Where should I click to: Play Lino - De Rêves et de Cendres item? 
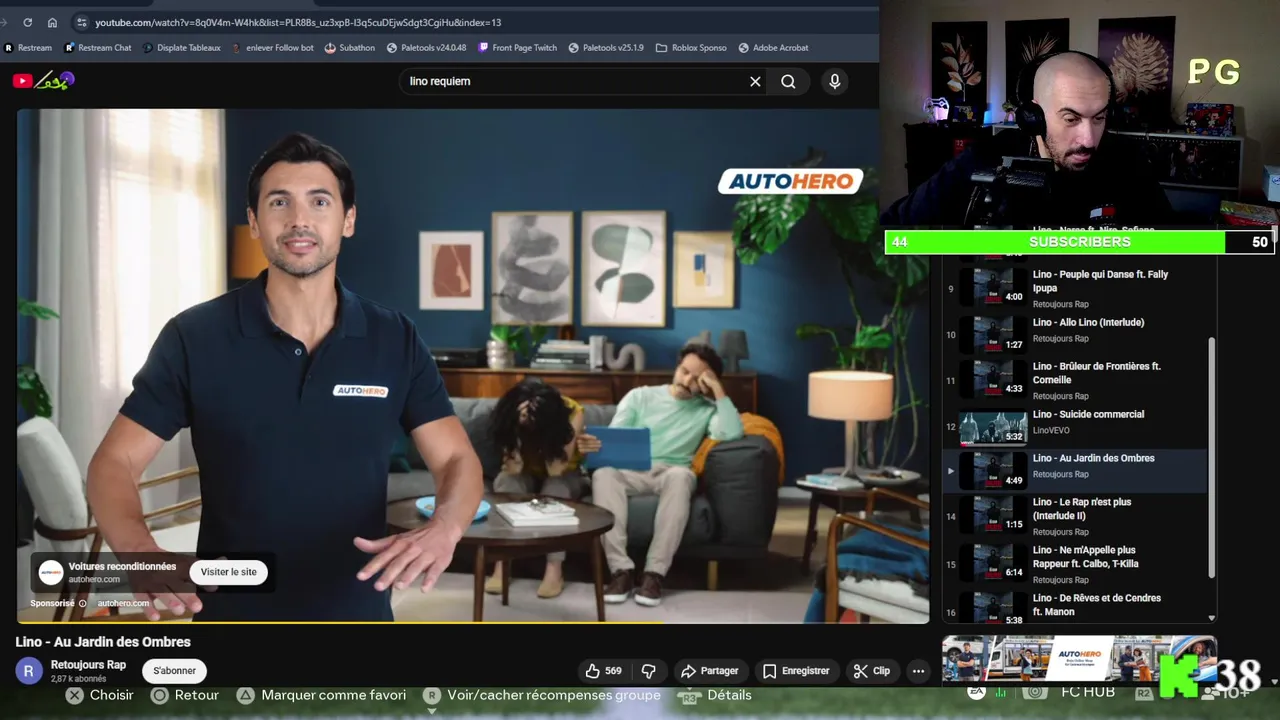coord(1075,607)
